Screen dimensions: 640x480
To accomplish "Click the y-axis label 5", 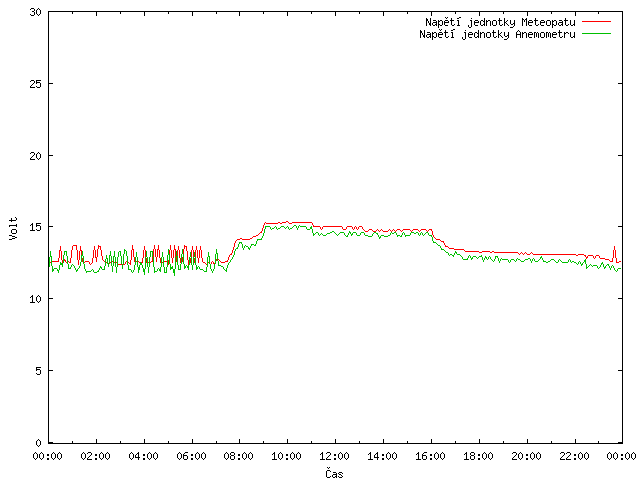I will 38,371.
